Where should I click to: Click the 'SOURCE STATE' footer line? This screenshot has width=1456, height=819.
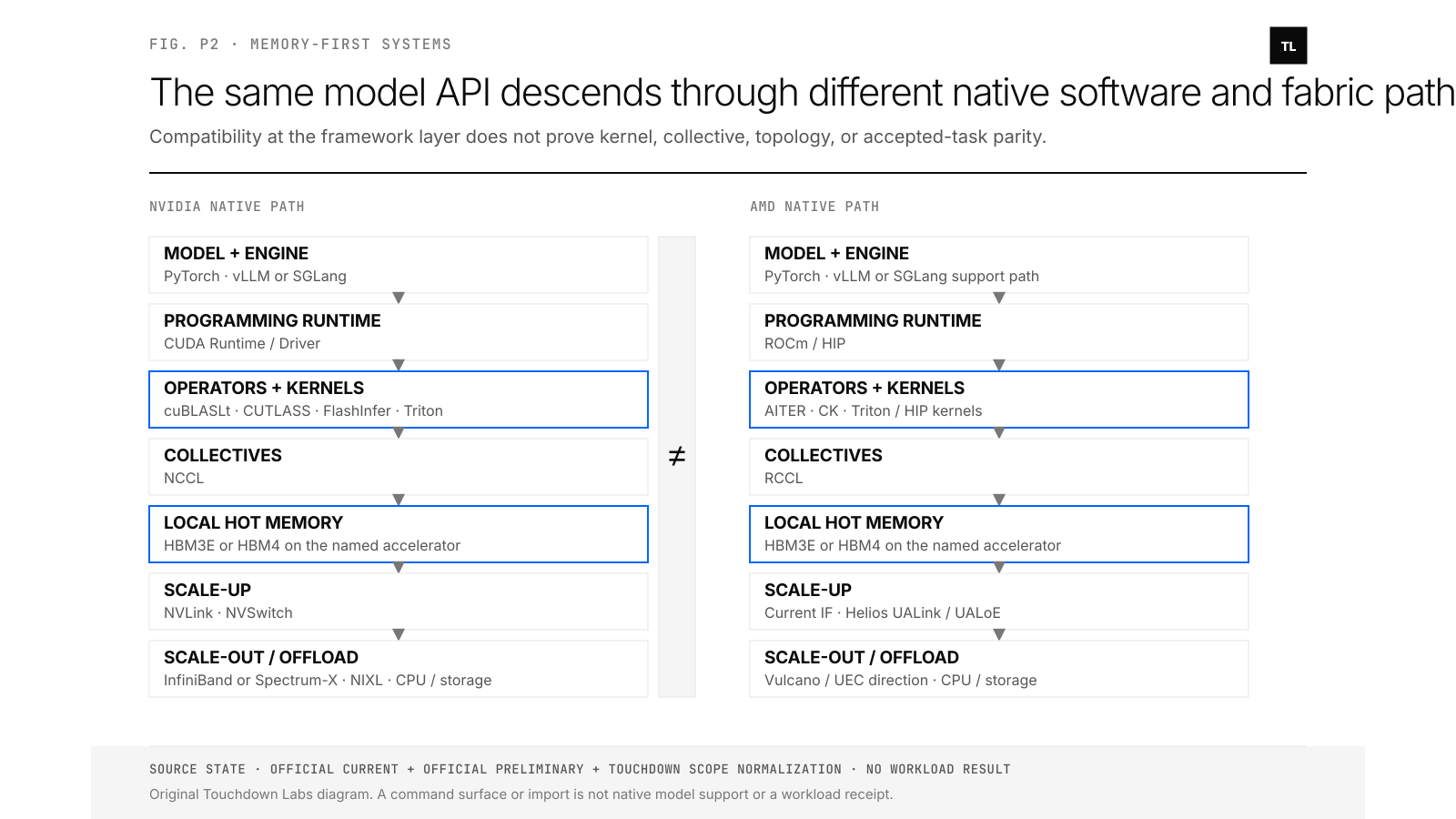click(580, 769)
